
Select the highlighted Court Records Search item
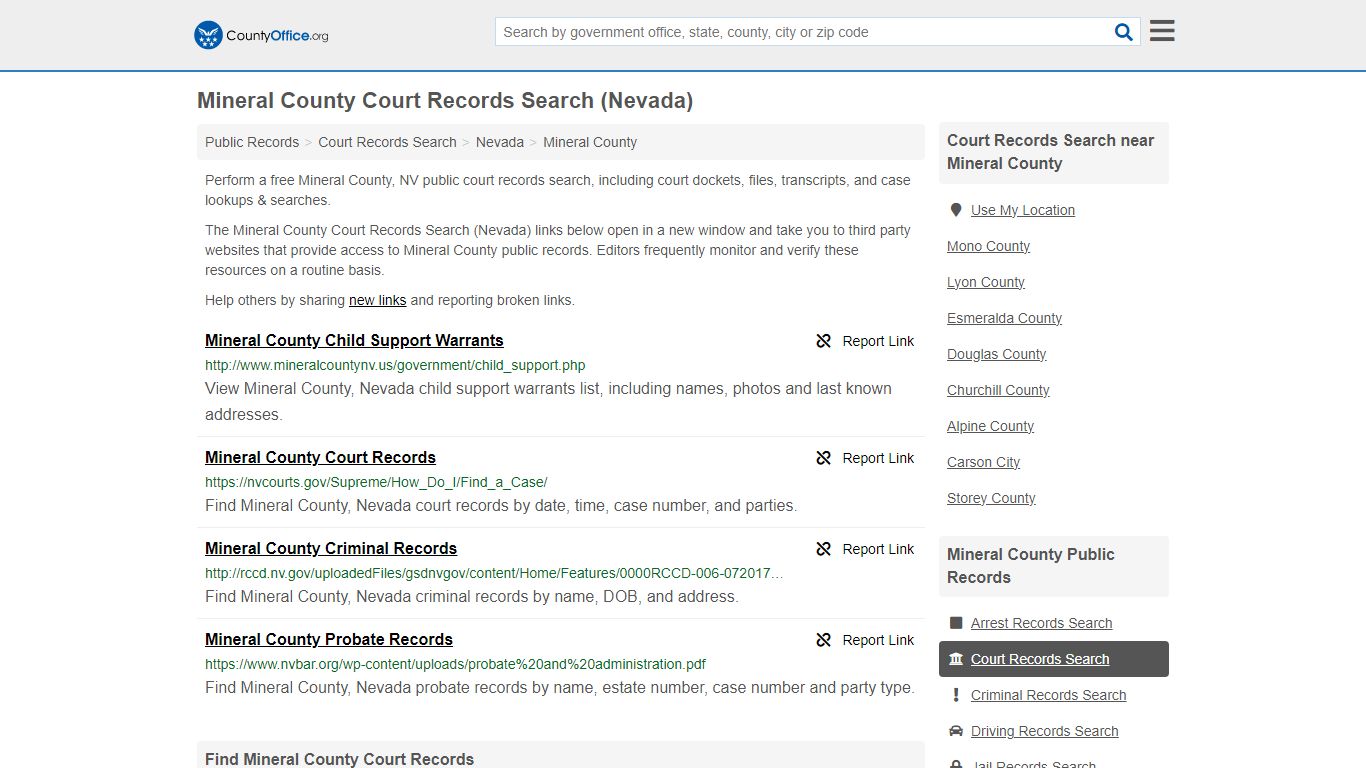point(1054,659)
